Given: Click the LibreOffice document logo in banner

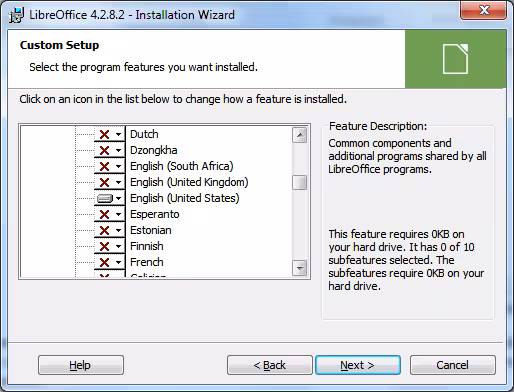Looking at the screenshot, I should (455, 59).
